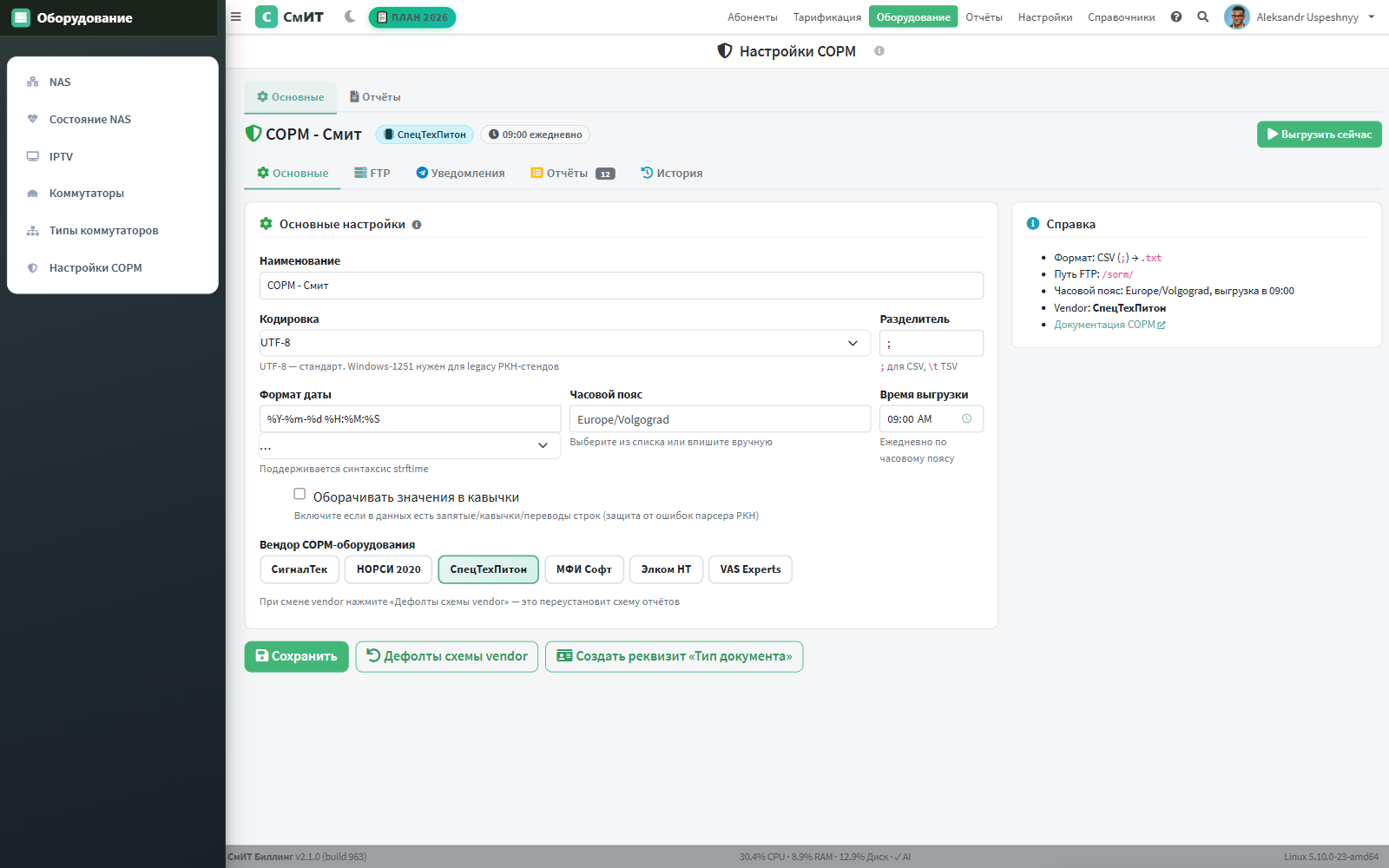Switch to the Уведомления tab
The height and width of the screenshot is (868, 1389).
pos(460,174)
